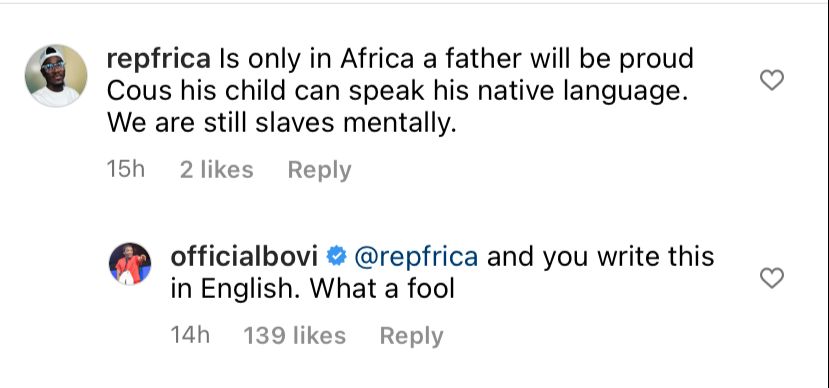Reply to repfrica's comment

coord(319,170)
